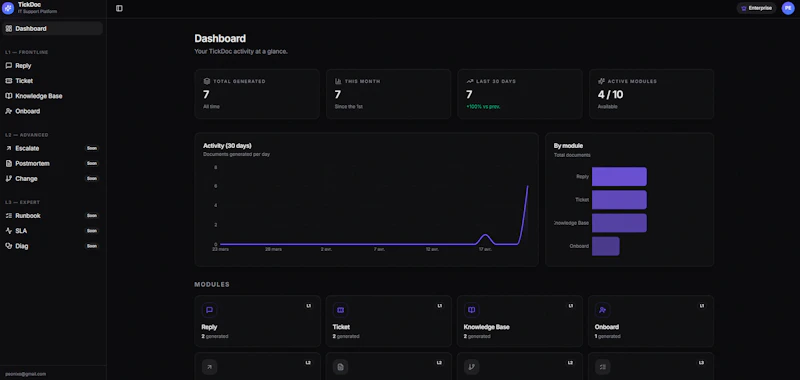Click the Total Generated stat card
Screen dimensions: 800x380
pos(257,94)
